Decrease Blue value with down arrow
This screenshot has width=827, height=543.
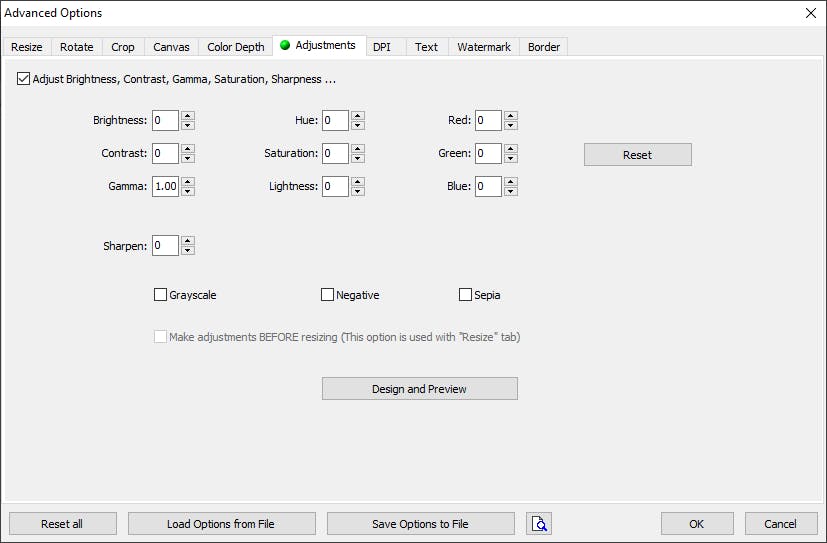tap(511, 191)
